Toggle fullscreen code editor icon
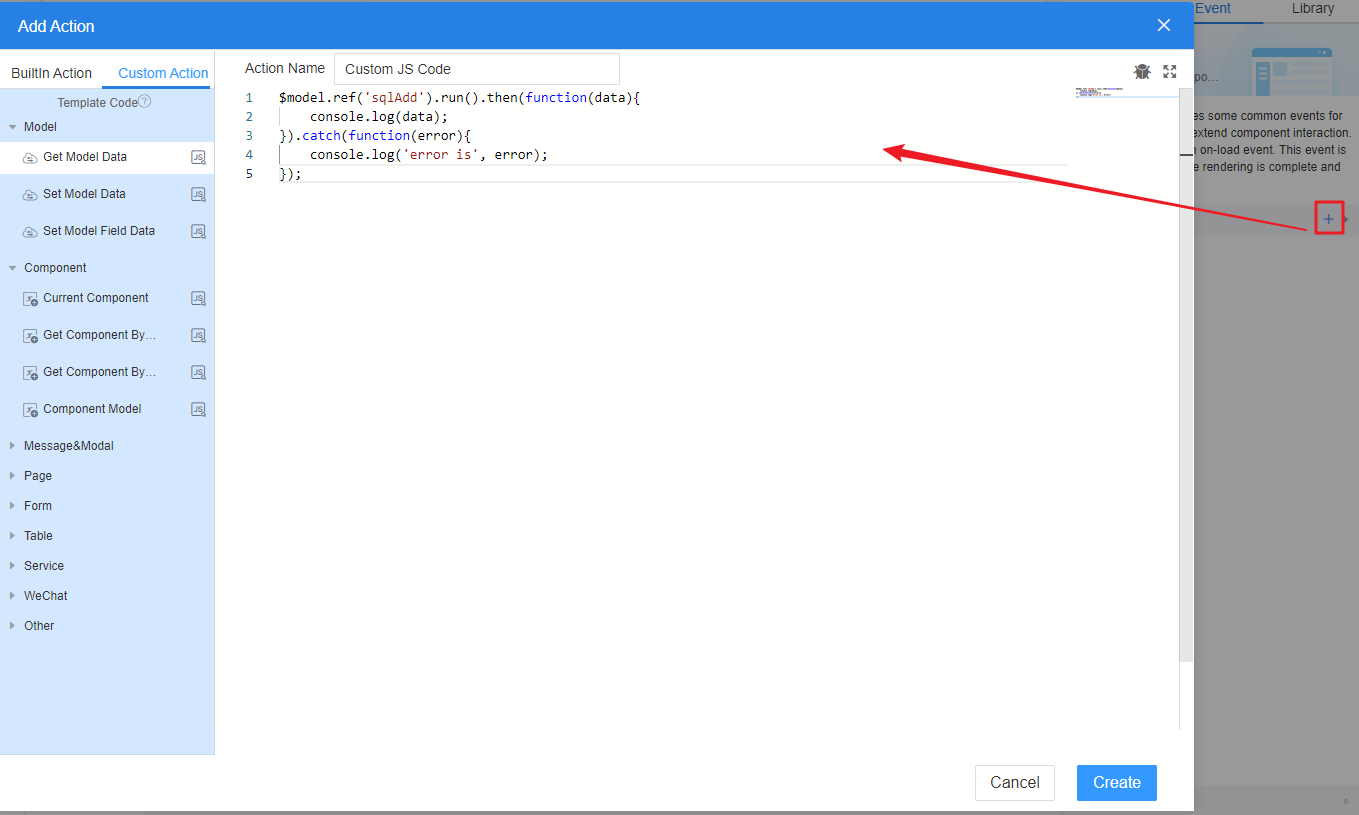 [1170, 71]
